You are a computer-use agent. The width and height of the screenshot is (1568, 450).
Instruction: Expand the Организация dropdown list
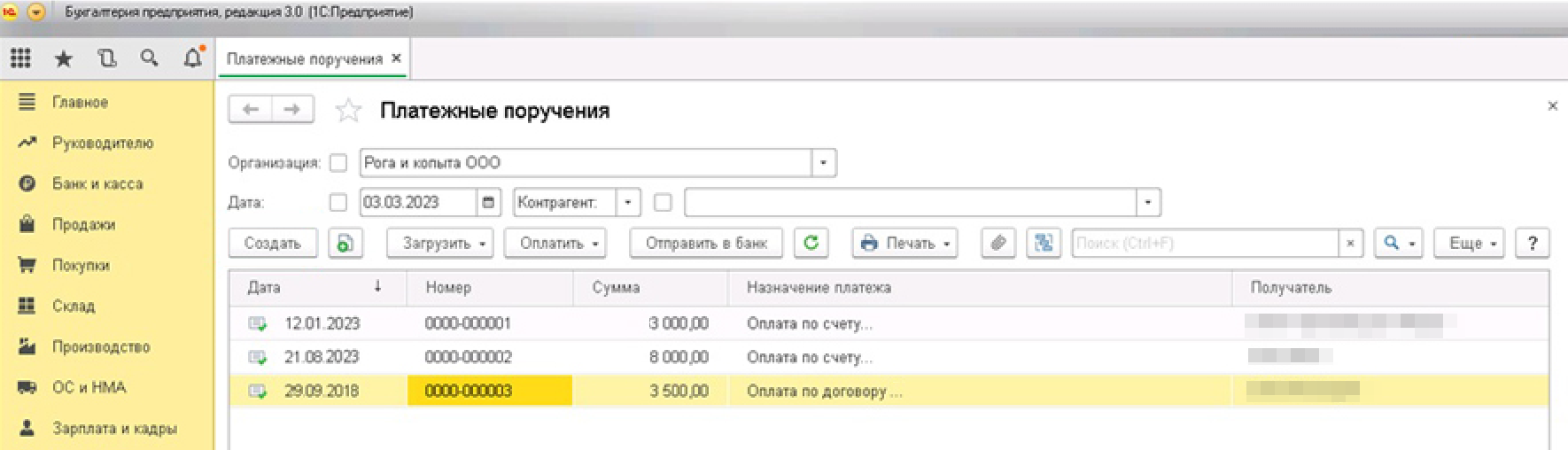[824, 163]
